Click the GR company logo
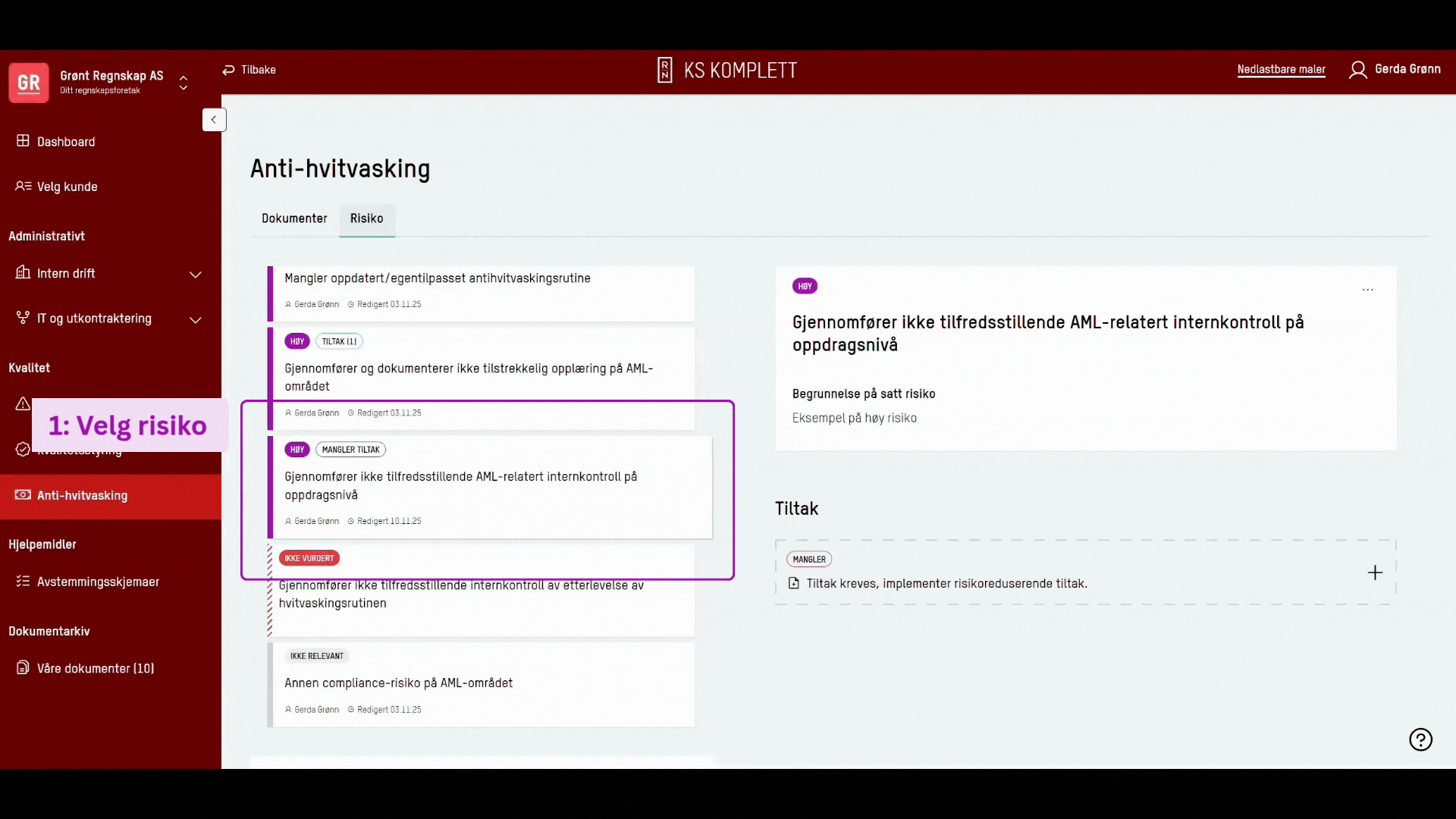Viewport: 1456px width, 819px height. 29,83
